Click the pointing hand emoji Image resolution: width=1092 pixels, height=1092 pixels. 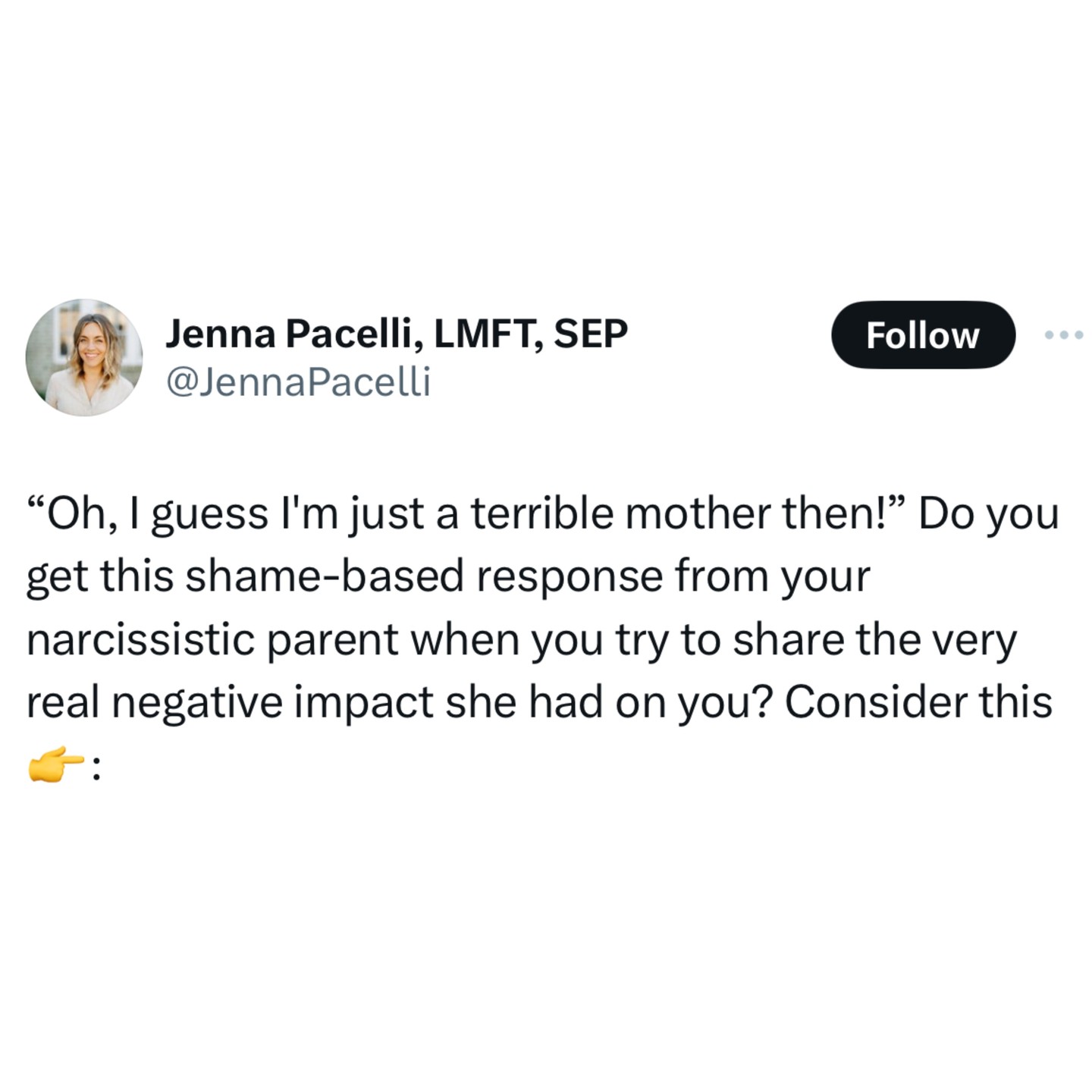coord(55,767)
